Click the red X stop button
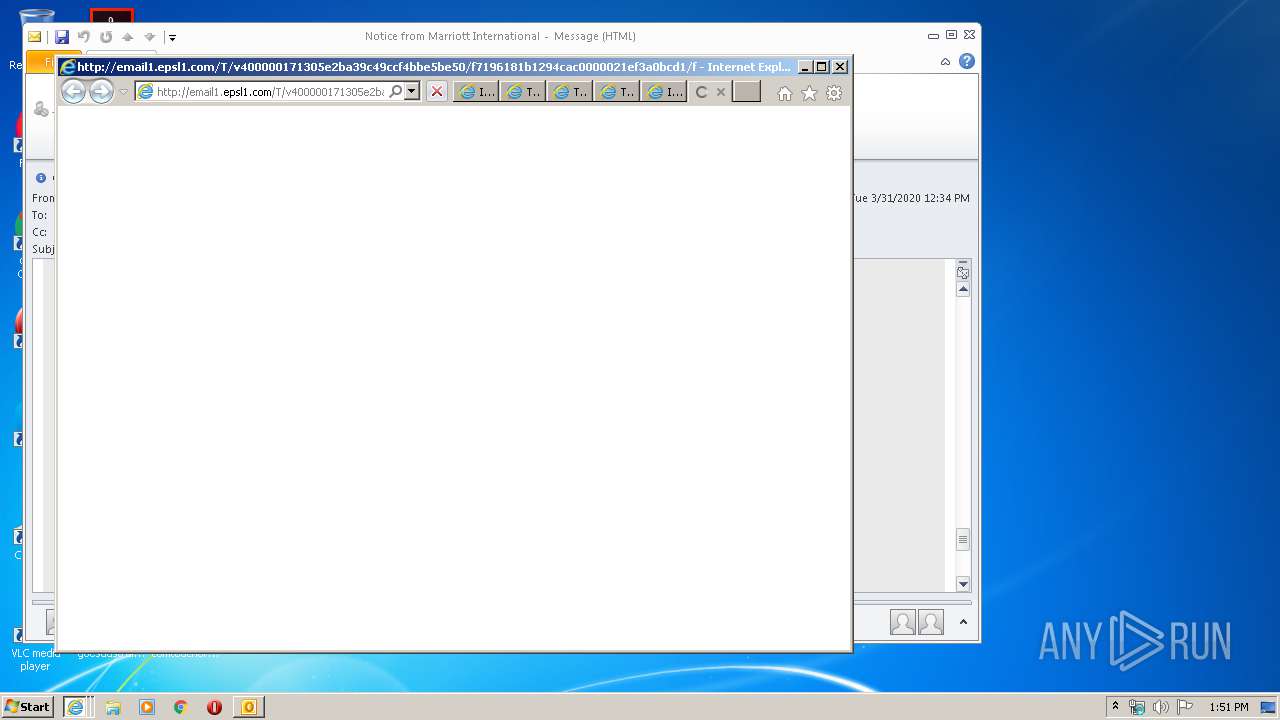This screenshot has width=1280, height=720. pyautogui.click(x=437, y=92)
